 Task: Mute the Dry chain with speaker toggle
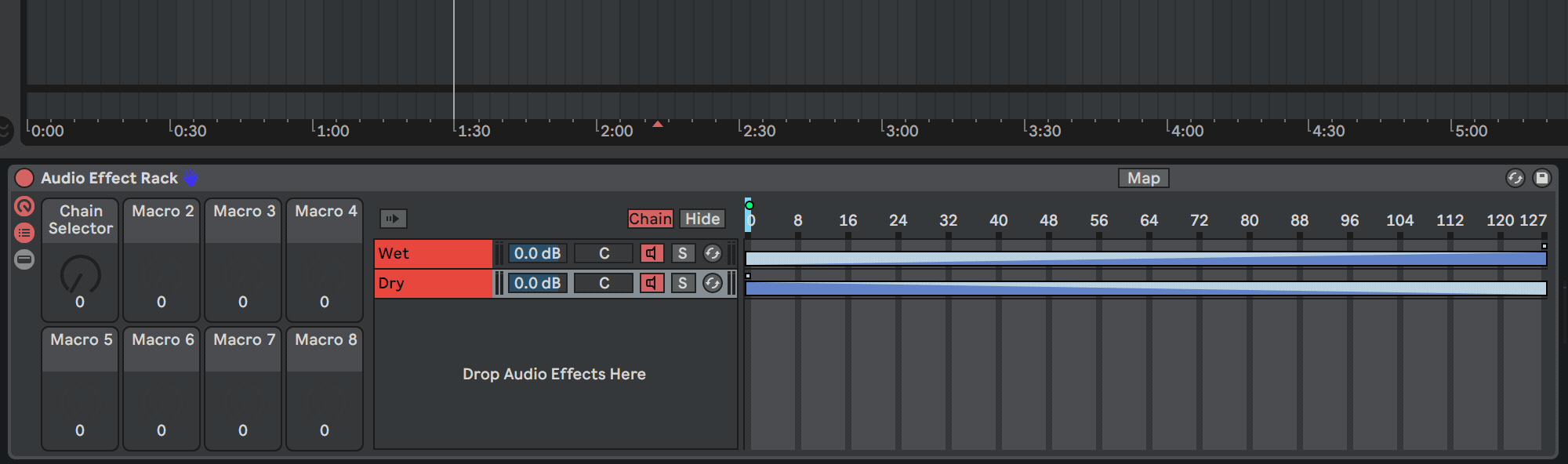(x=652, y=283)
